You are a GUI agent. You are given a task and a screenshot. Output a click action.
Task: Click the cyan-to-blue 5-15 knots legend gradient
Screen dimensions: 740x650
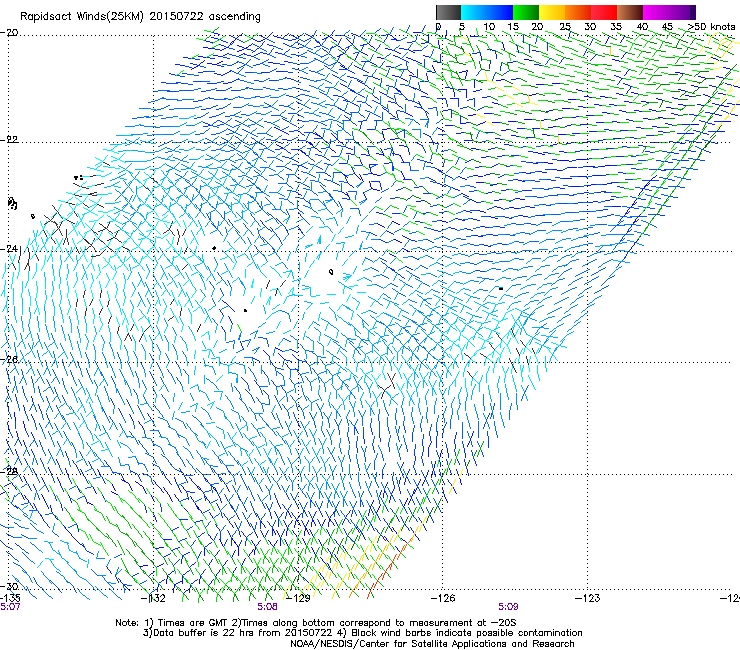coord(487,12)
